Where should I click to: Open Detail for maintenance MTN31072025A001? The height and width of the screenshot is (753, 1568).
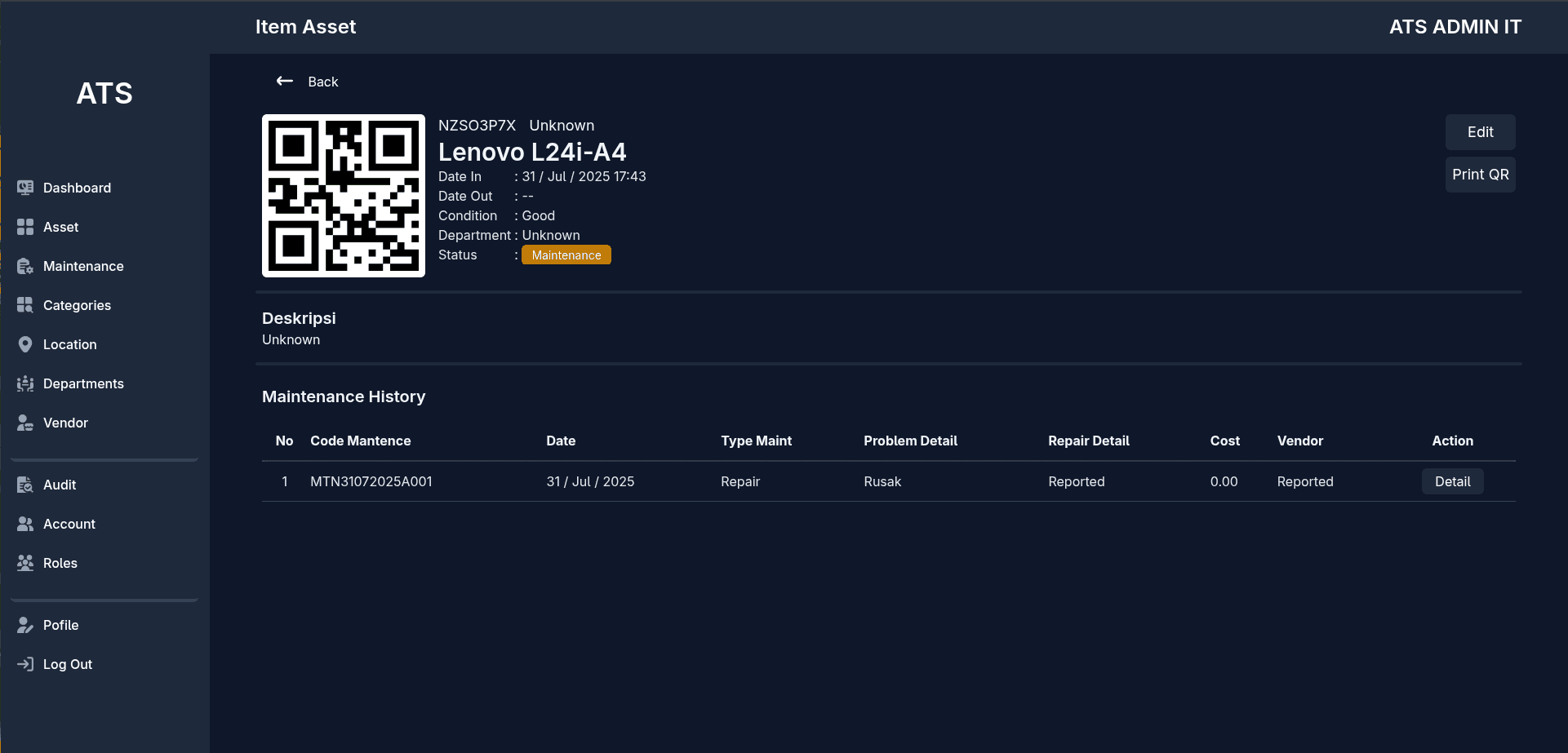(1452, 481)
